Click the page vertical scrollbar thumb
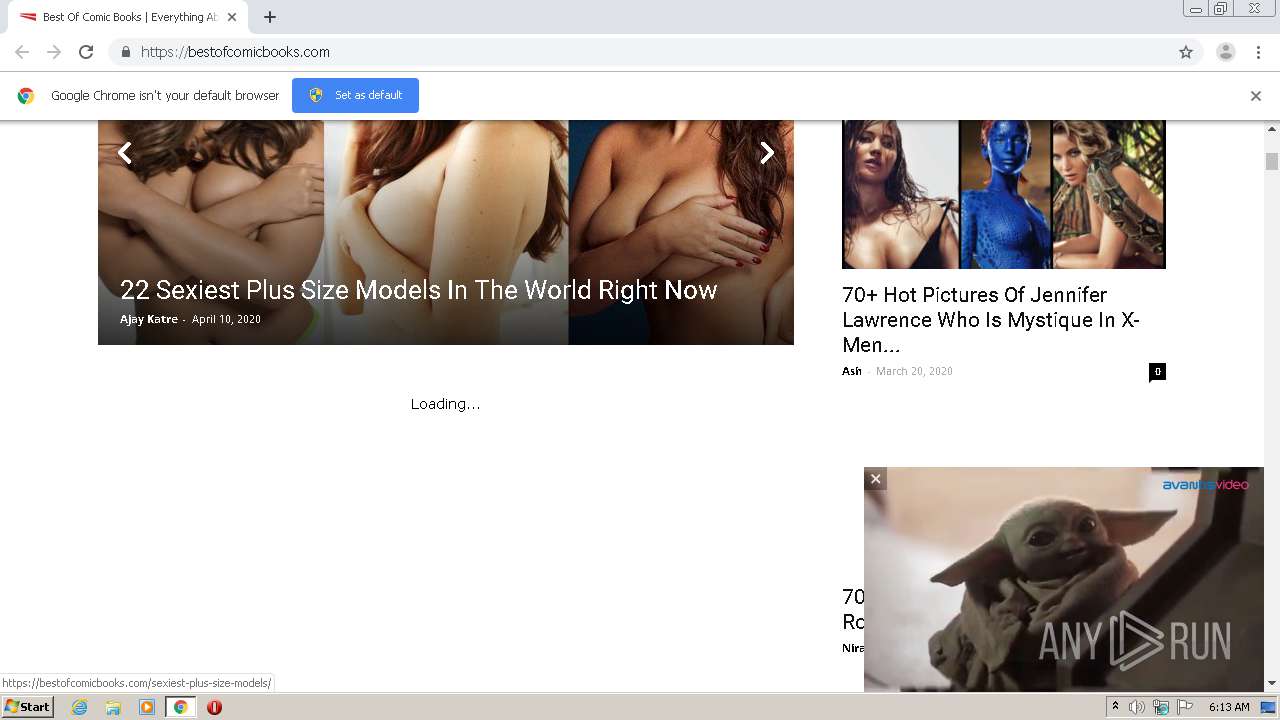The image size is (1280, 720). tap(1272, 161)
